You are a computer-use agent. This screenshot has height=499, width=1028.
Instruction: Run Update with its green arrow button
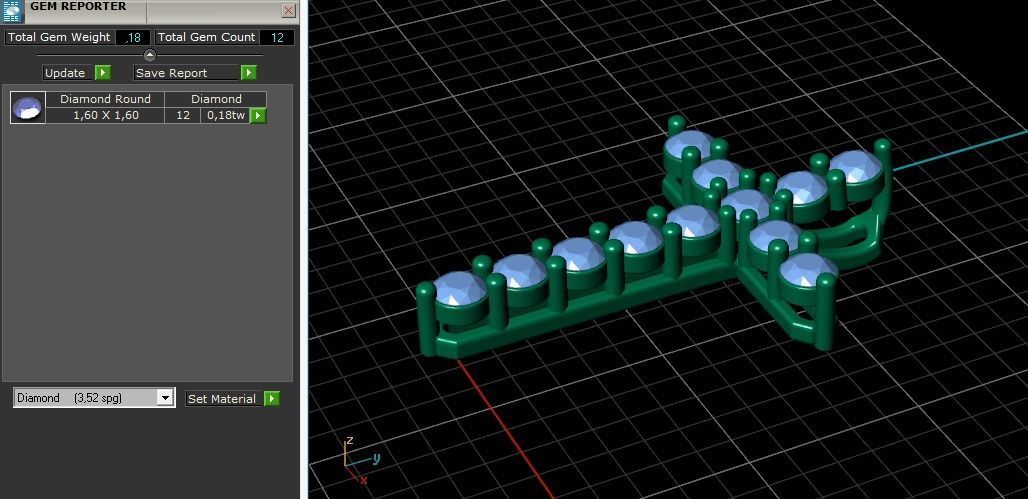(x=103, y=73)
